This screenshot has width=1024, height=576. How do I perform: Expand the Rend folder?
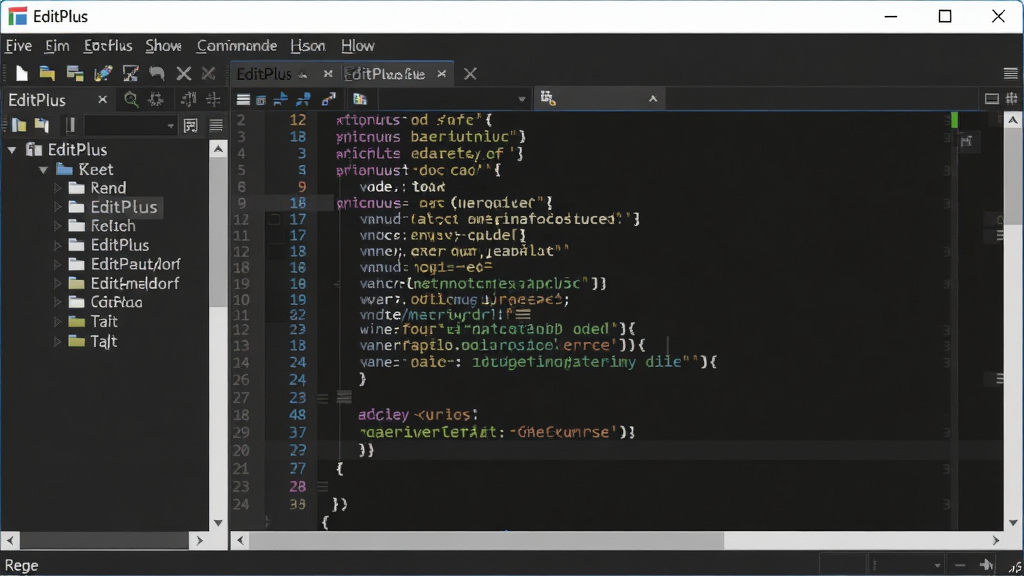tap(57, 188)
